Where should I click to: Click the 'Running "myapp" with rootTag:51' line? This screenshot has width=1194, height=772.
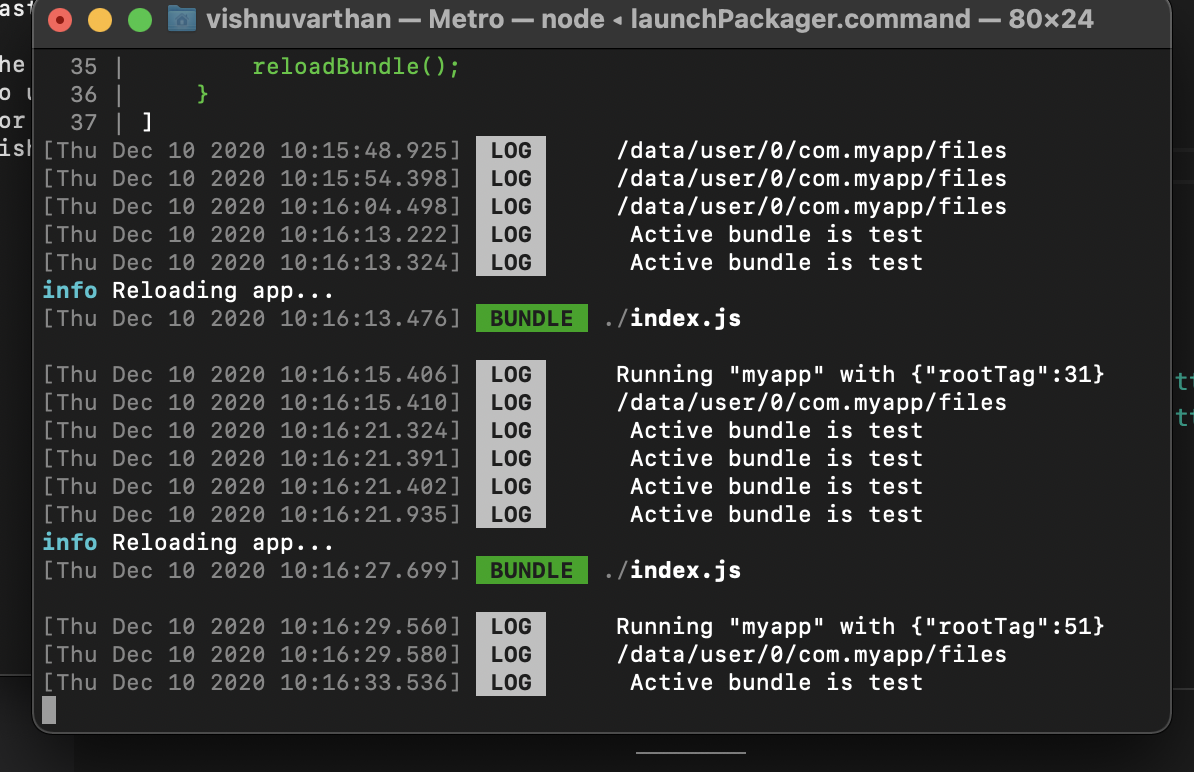857,626
